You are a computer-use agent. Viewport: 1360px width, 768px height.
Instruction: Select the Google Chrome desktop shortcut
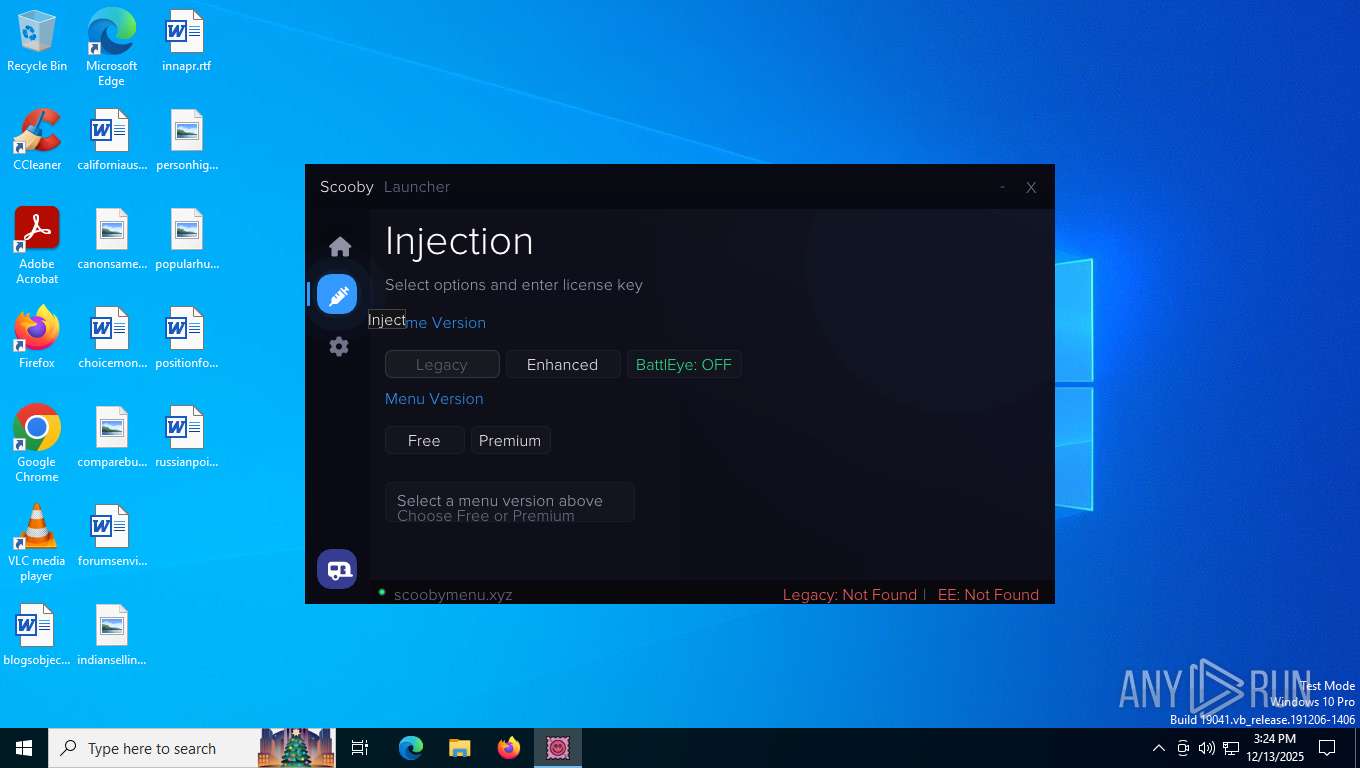tap(37, 444)
